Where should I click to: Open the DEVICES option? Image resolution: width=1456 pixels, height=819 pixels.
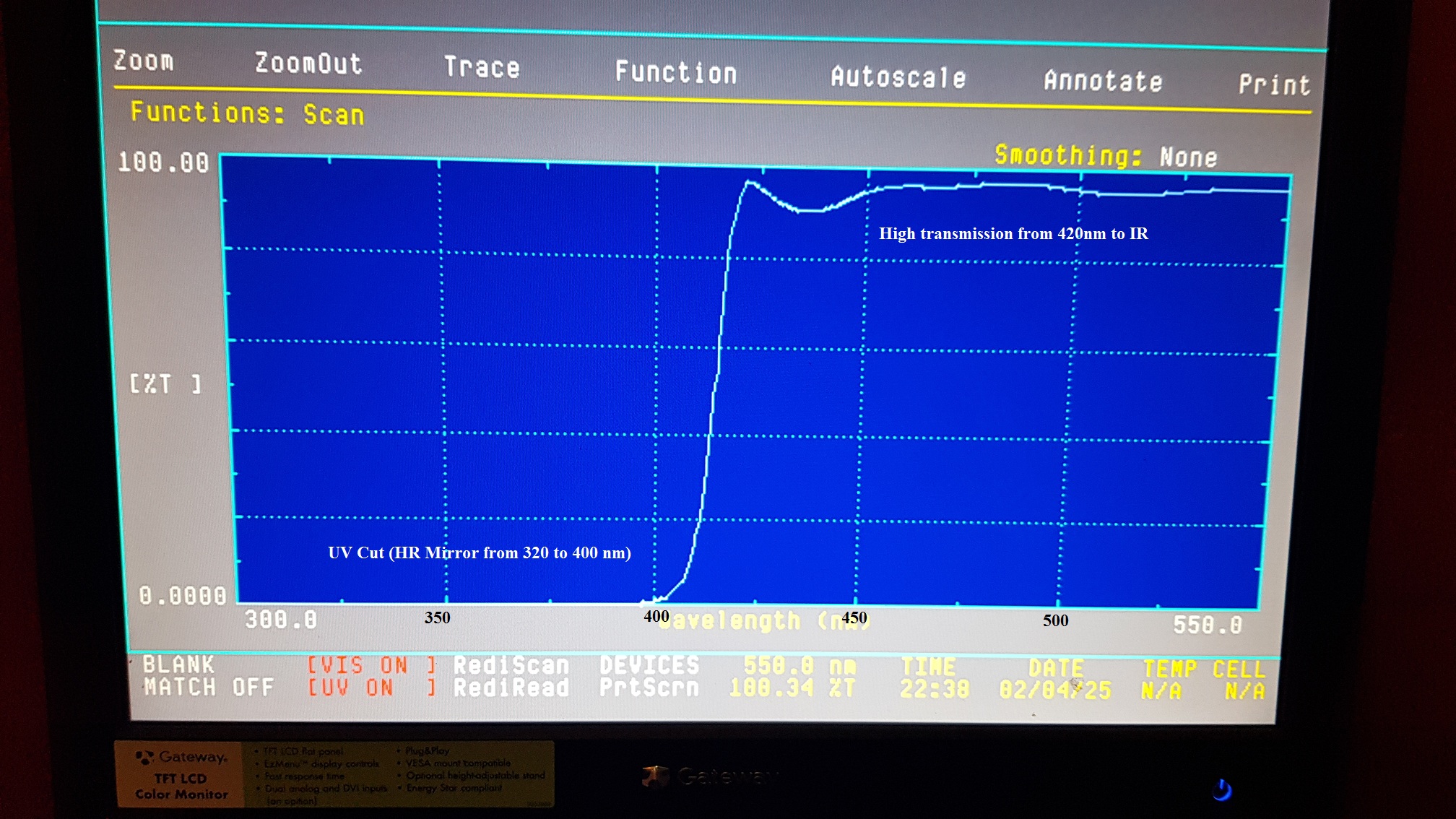point(649,665)
